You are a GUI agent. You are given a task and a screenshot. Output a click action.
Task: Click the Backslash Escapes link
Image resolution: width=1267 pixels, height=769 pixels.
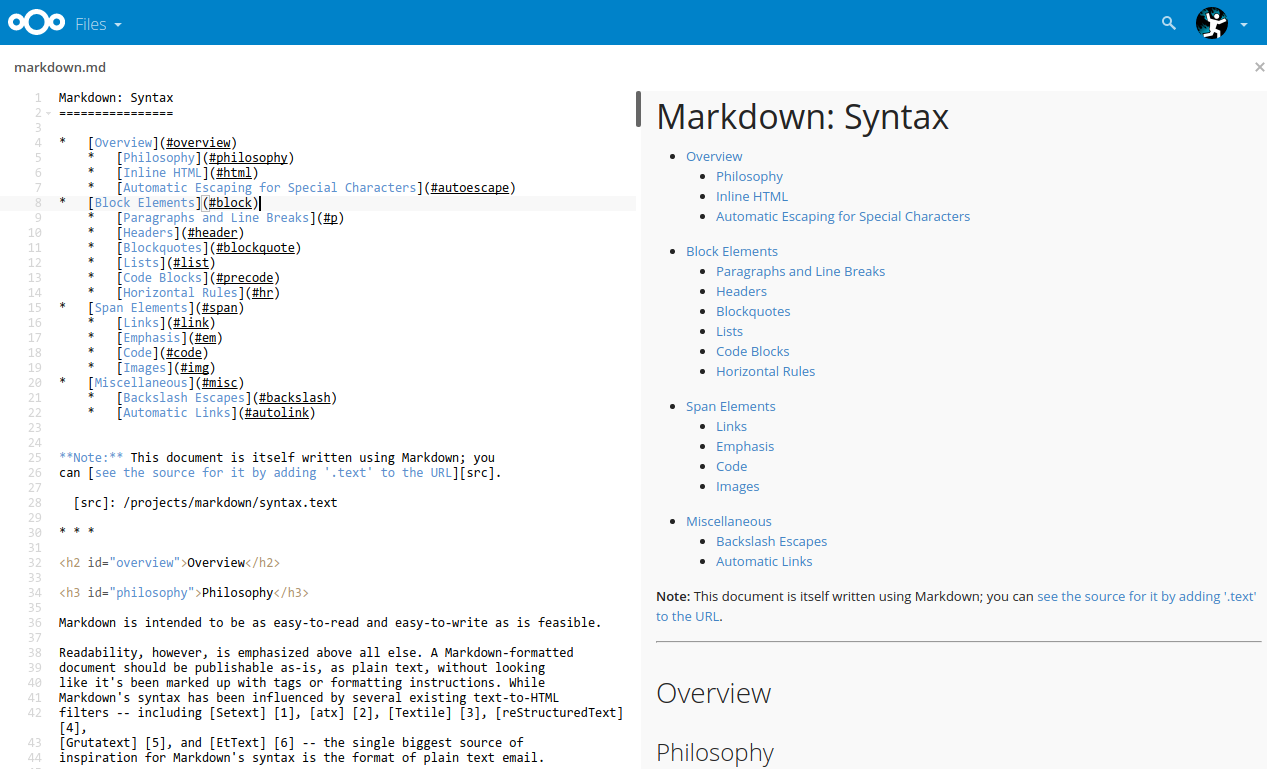[771, 541]
